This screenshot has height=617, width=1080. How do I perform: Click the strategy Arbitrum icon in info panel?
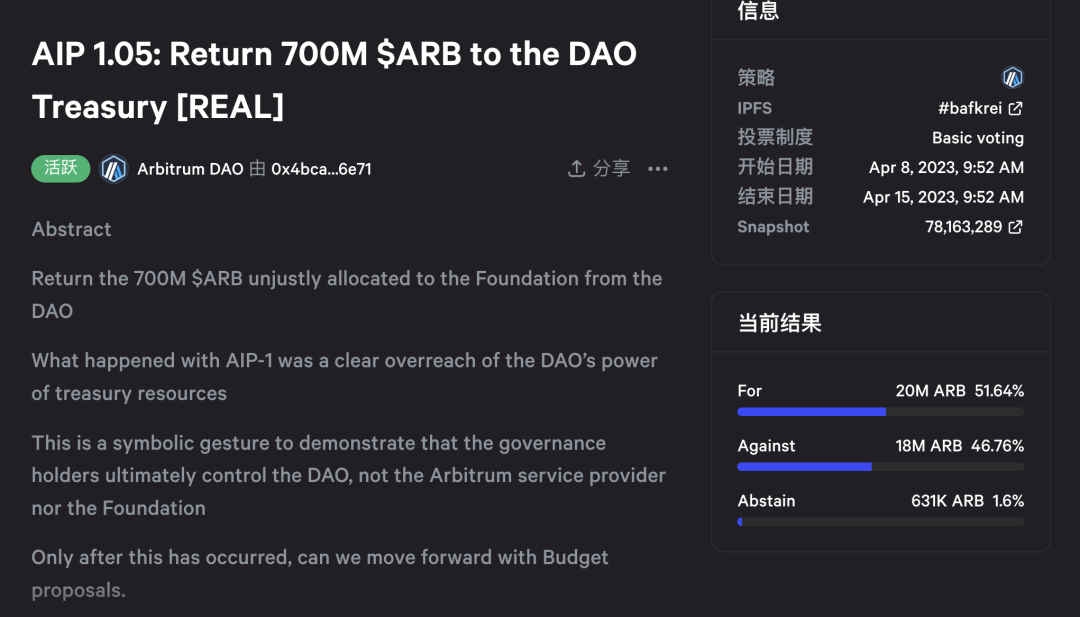point(1012,77)
